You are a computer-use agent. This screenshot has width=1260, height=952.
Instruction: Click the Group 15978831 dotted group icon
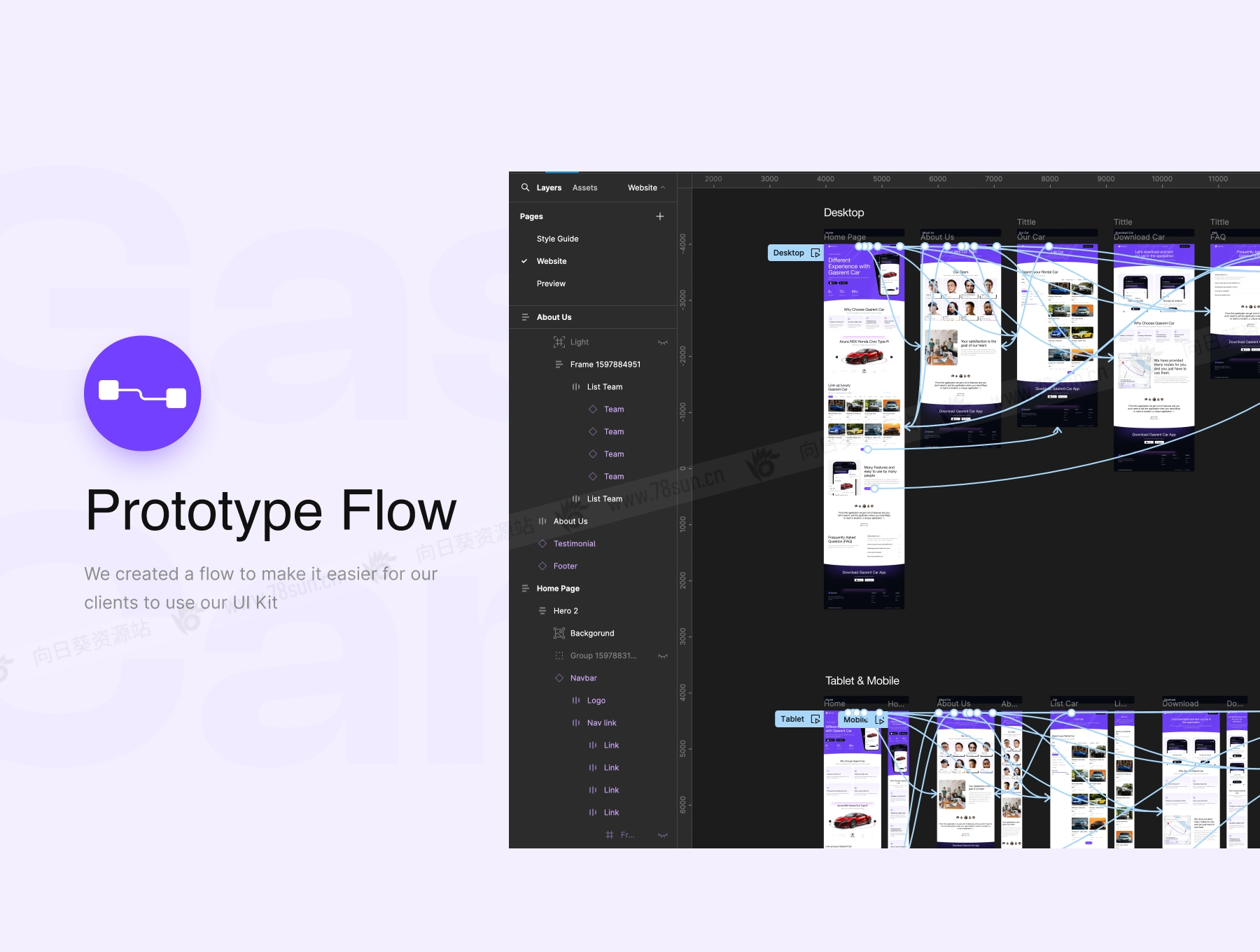559,655
